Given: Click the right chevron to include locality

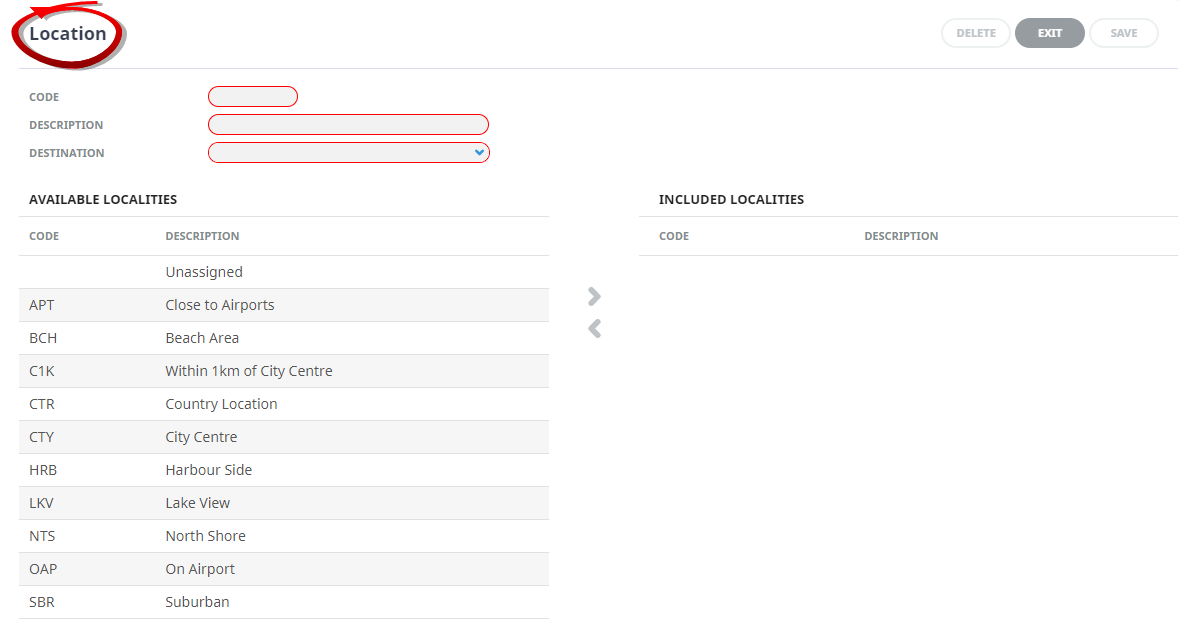Looking at the screenshot, I should tap(594, 296).
